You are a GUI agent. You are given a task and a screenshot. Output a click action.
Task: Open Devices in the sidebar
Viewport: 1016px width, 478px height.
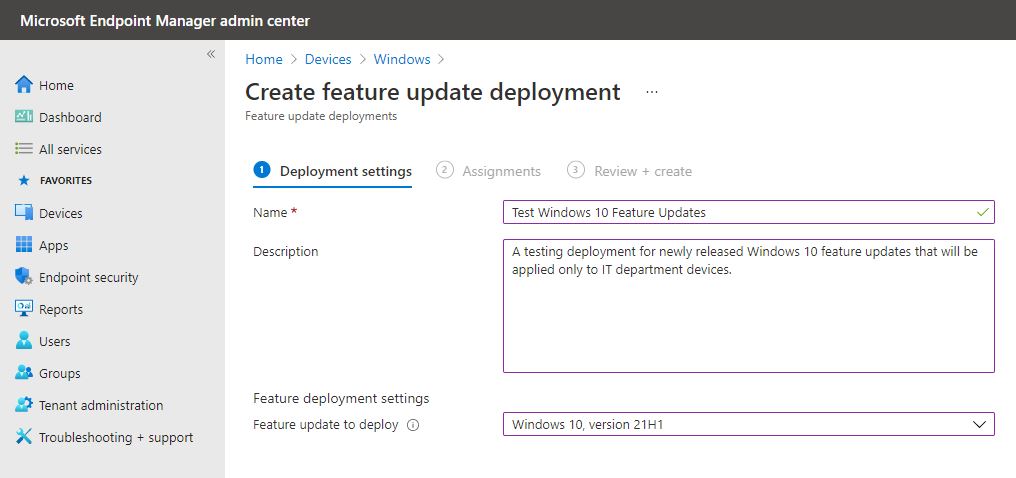[x=60, y=213]
